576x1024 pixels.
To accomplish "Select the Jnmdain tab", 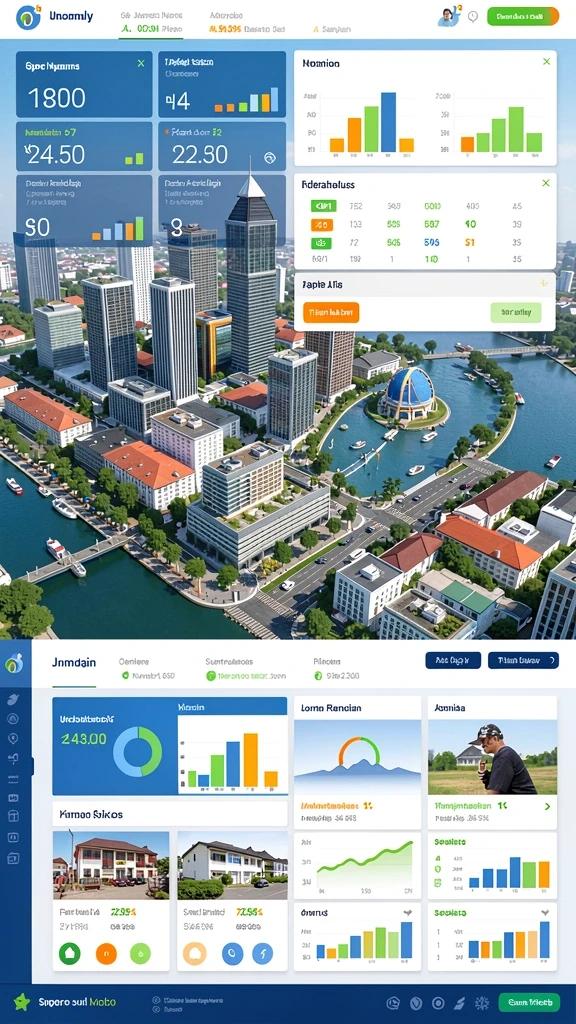I will 74,662.
